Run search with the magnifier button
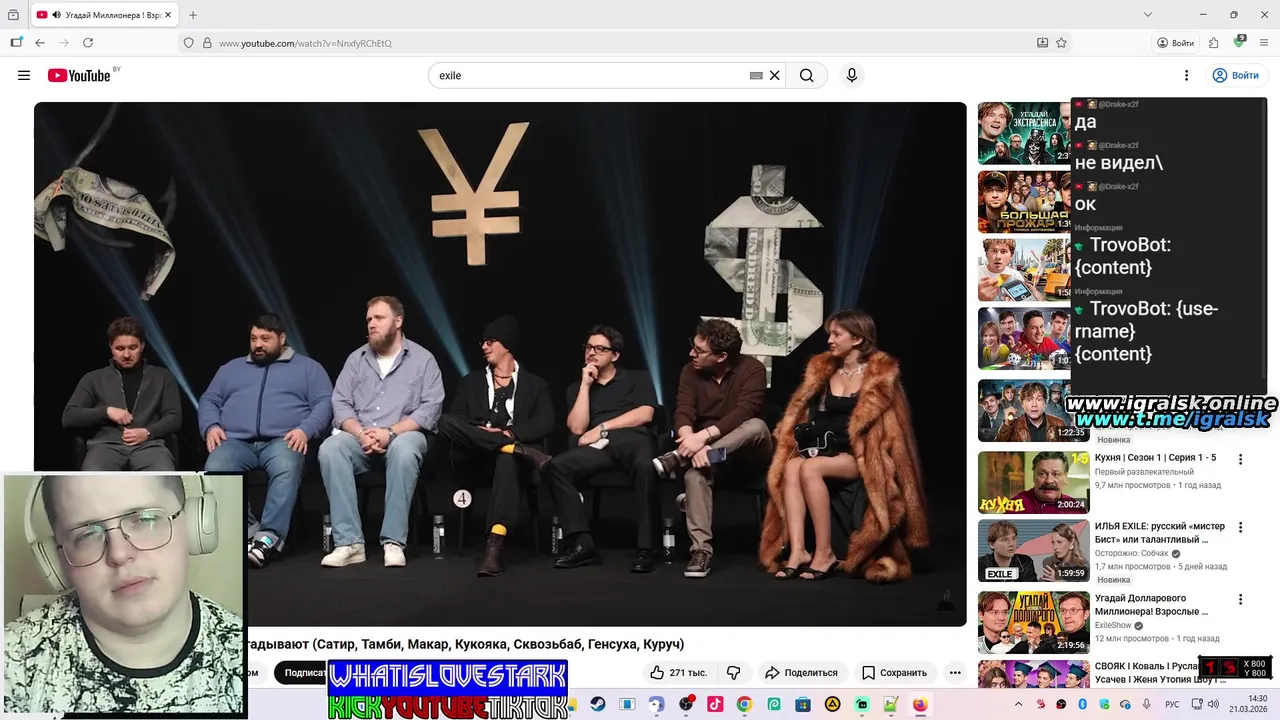 [807, 75]
